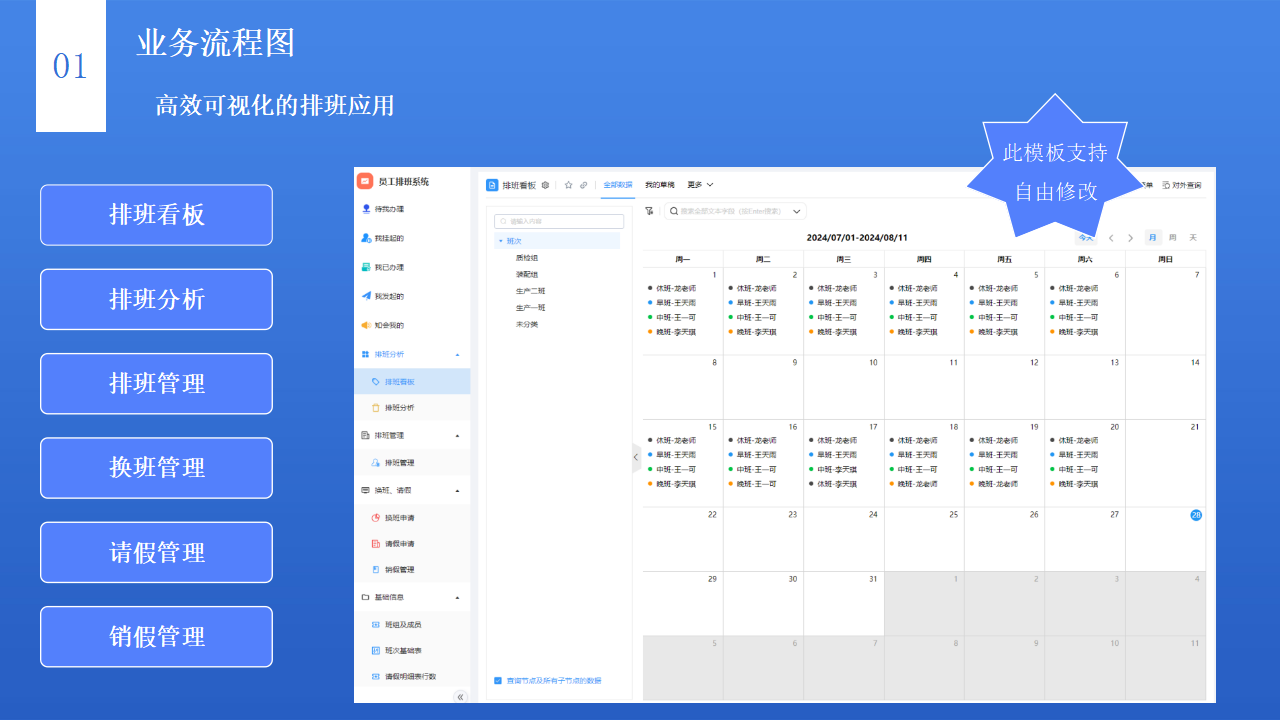Click the settings gear next to 排班看板
Screen dimensions: 1280x720
(545, 185)
